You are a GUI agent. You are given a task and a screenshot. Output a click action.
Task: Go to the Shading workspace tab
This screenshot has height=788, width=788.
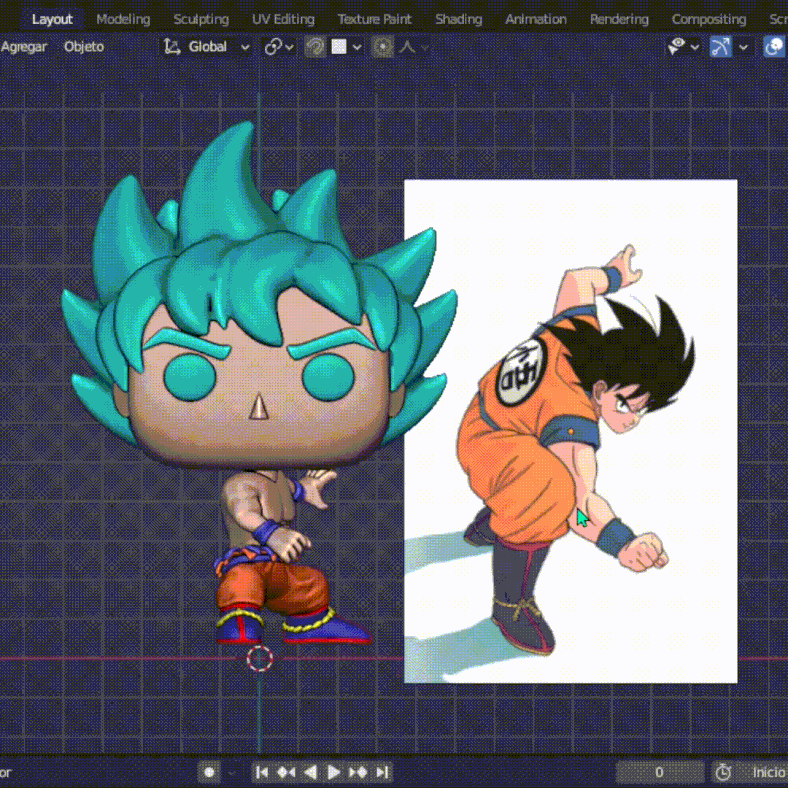458,19
